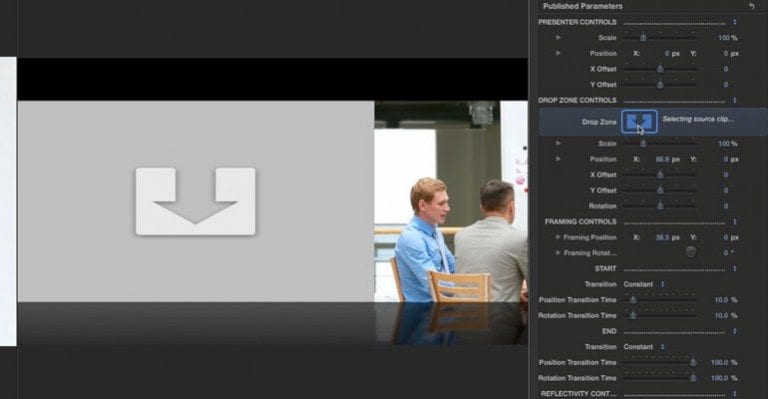Open the Drop Zone Controls section menu arrows
Screen dimensions: 768x399
pos(735,100)
